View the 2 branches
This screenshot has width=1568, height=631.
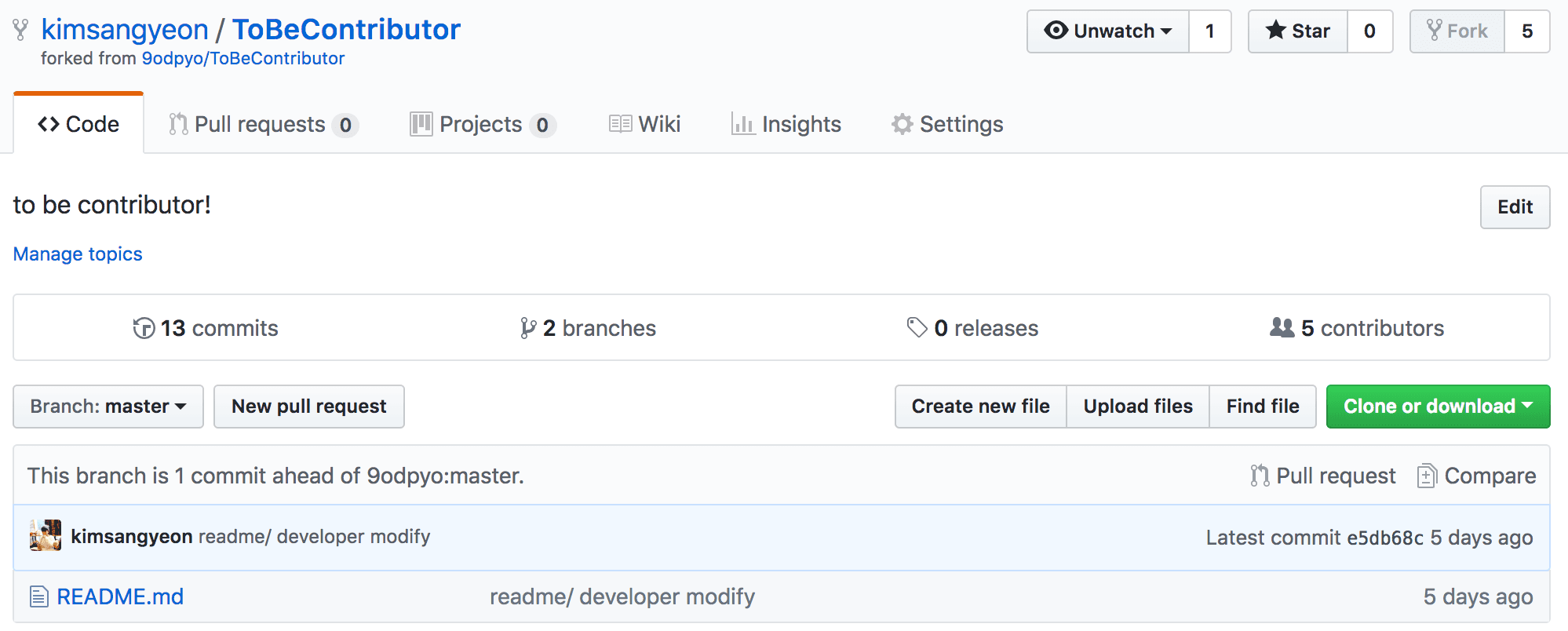click(x=588, y=328)
